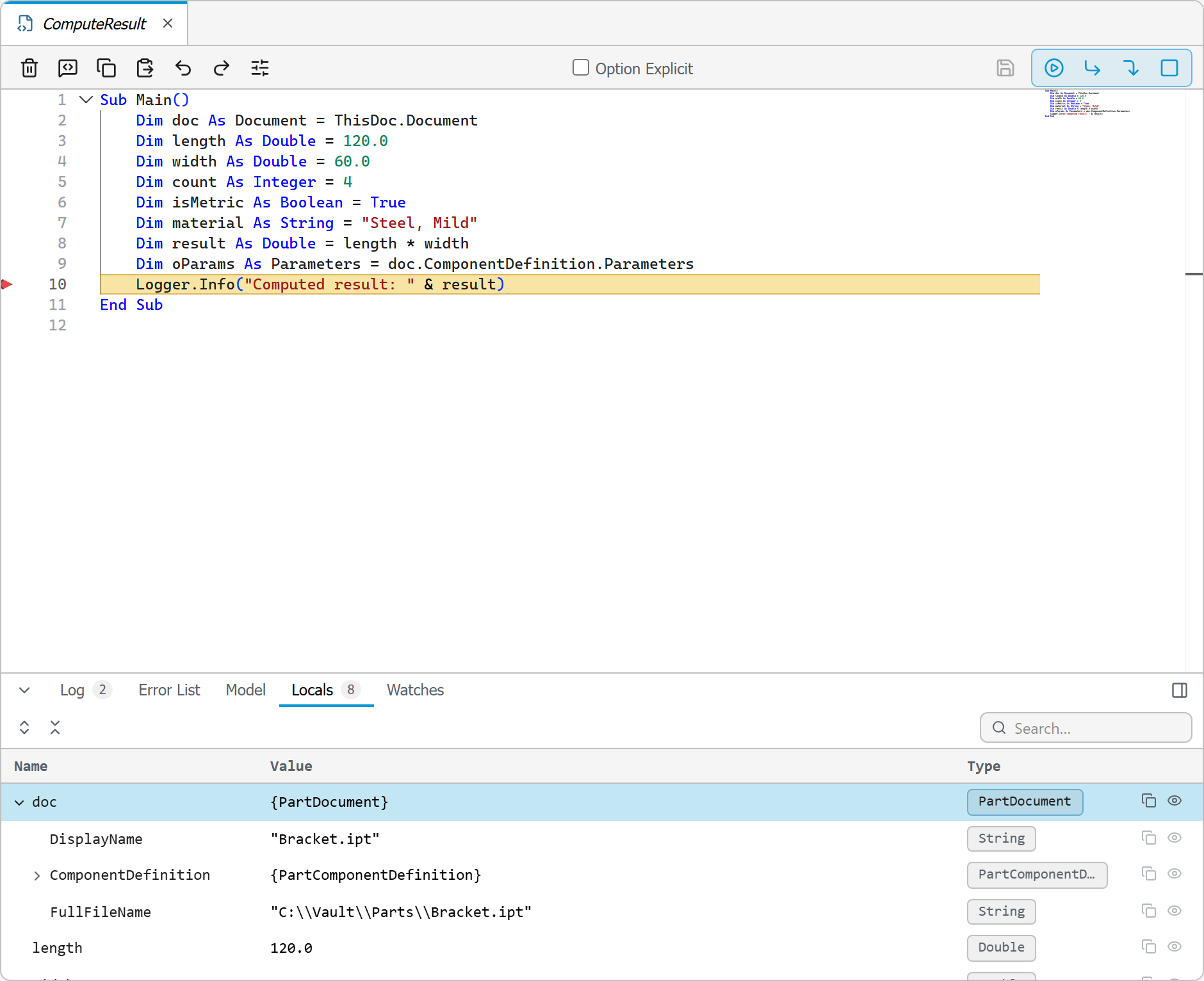The image size is (1204, 981).
Task: Click the save disk icon
Action: 1005,68
